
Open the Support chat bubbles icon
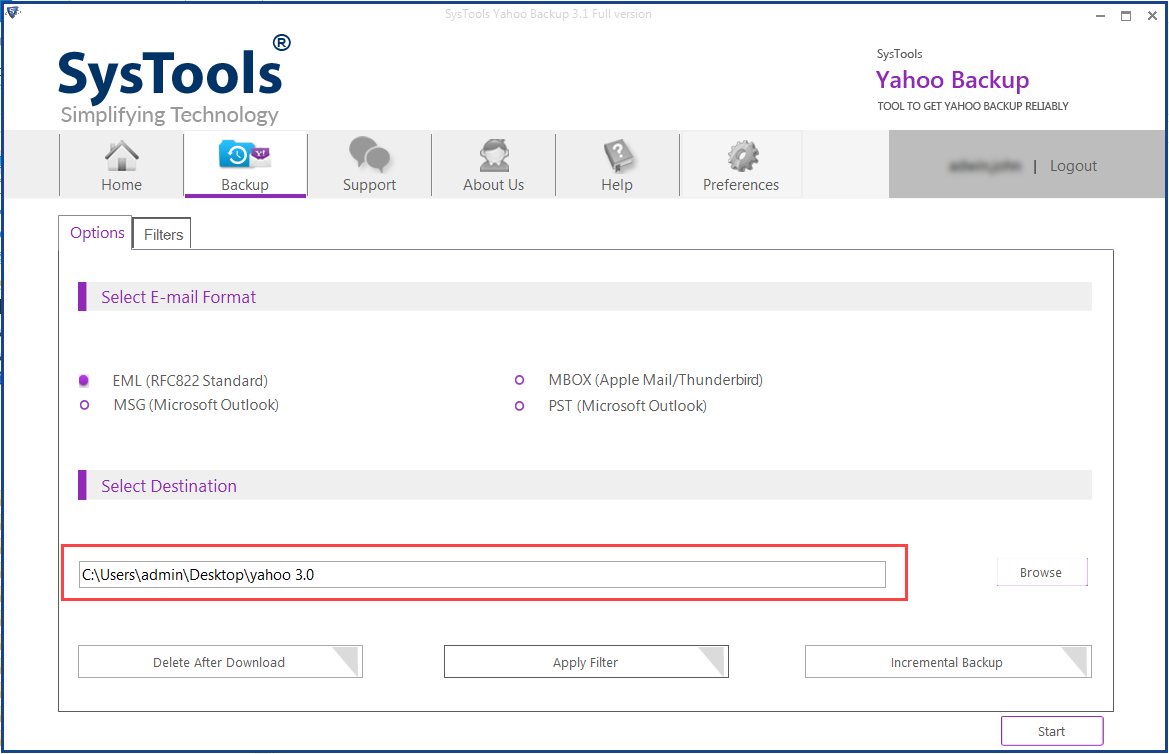tap(369, 154)
